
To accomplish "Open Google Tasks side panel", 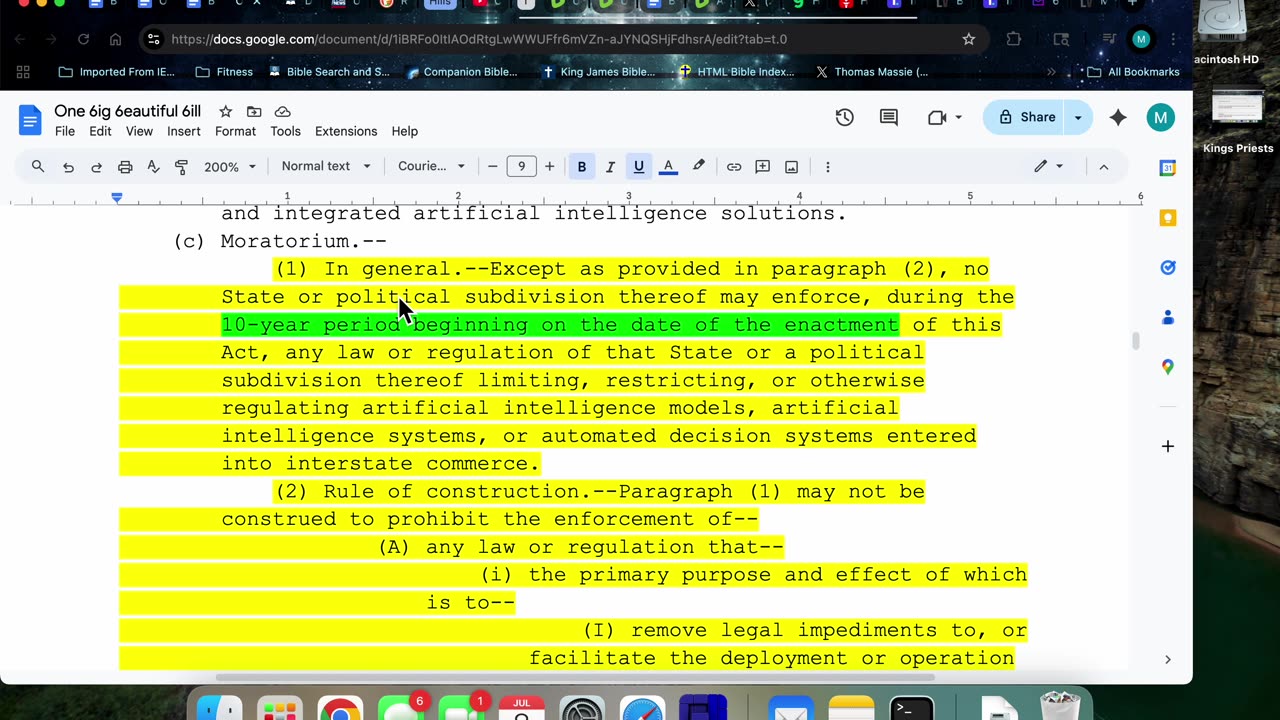I will (x=1167, y=268).
